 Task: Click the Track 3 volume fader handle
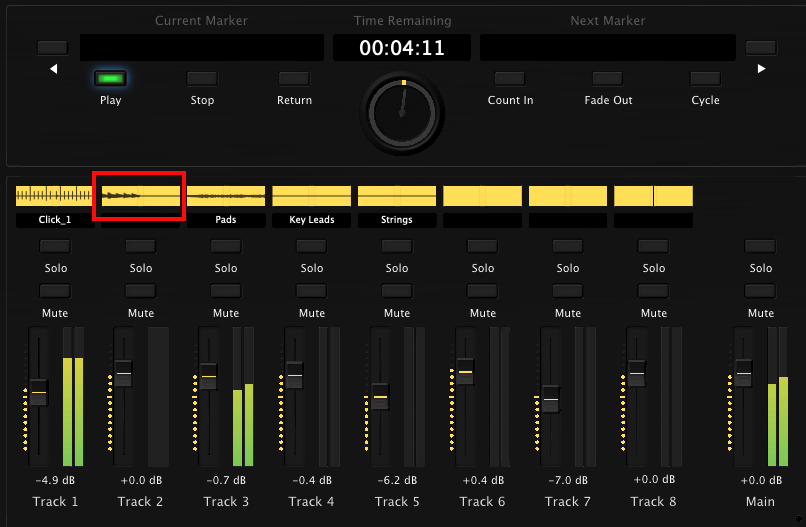(x=209, y=376)
